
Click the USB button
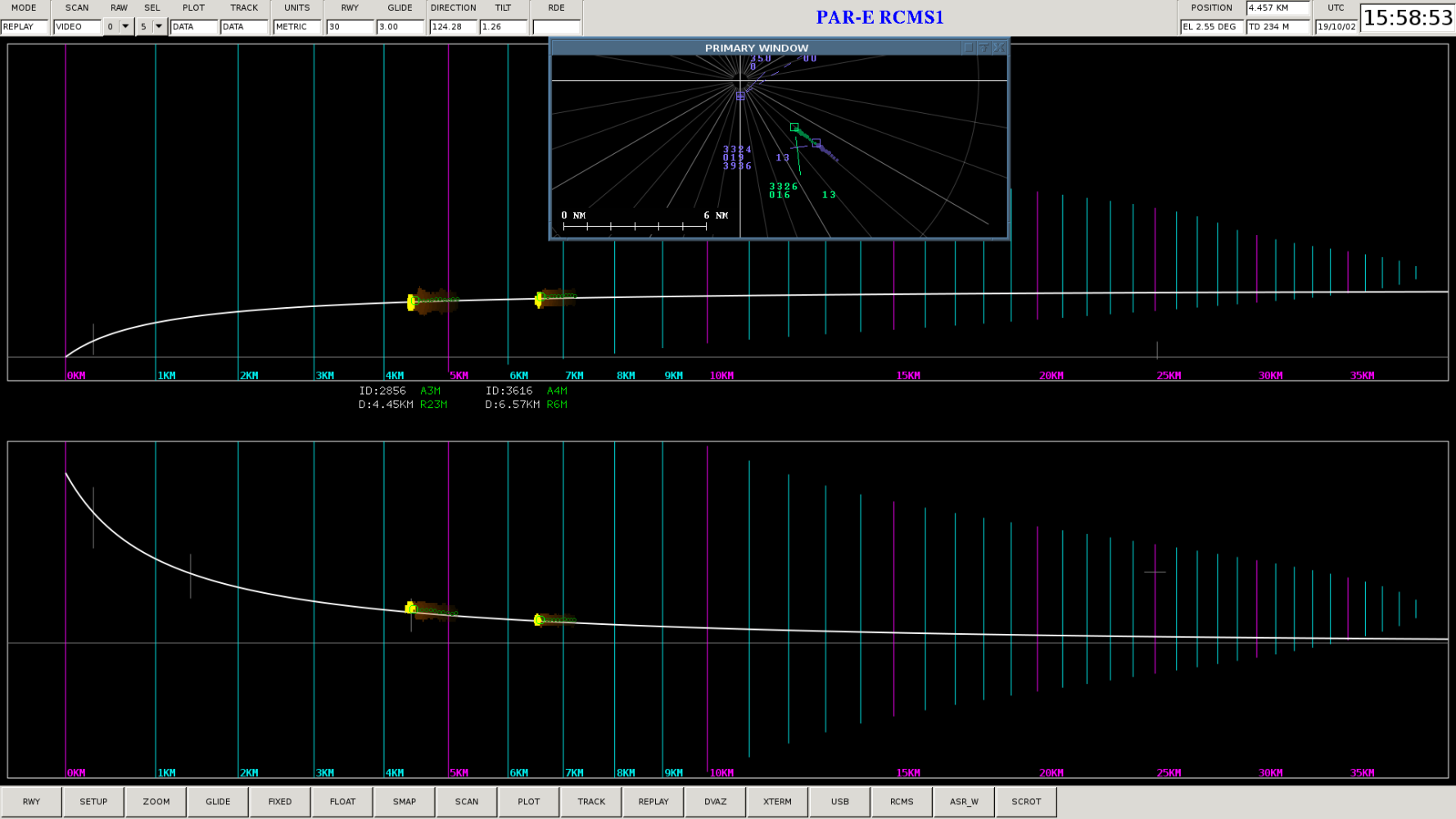[x=840, y=802]
